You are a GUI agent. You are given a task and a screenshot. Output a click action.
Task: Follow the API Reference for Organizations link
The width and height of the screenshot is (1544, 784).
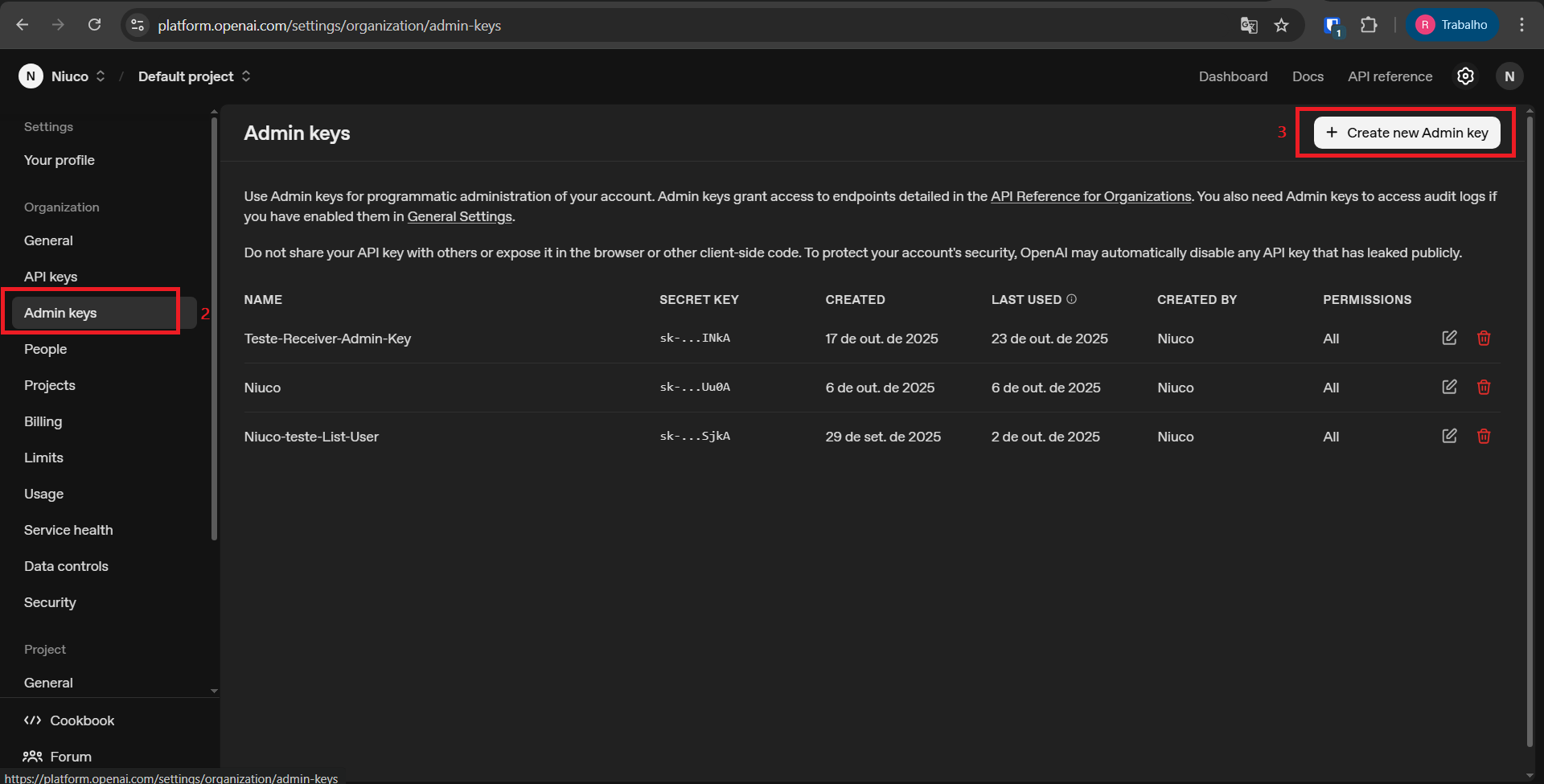click(1090, 196)
